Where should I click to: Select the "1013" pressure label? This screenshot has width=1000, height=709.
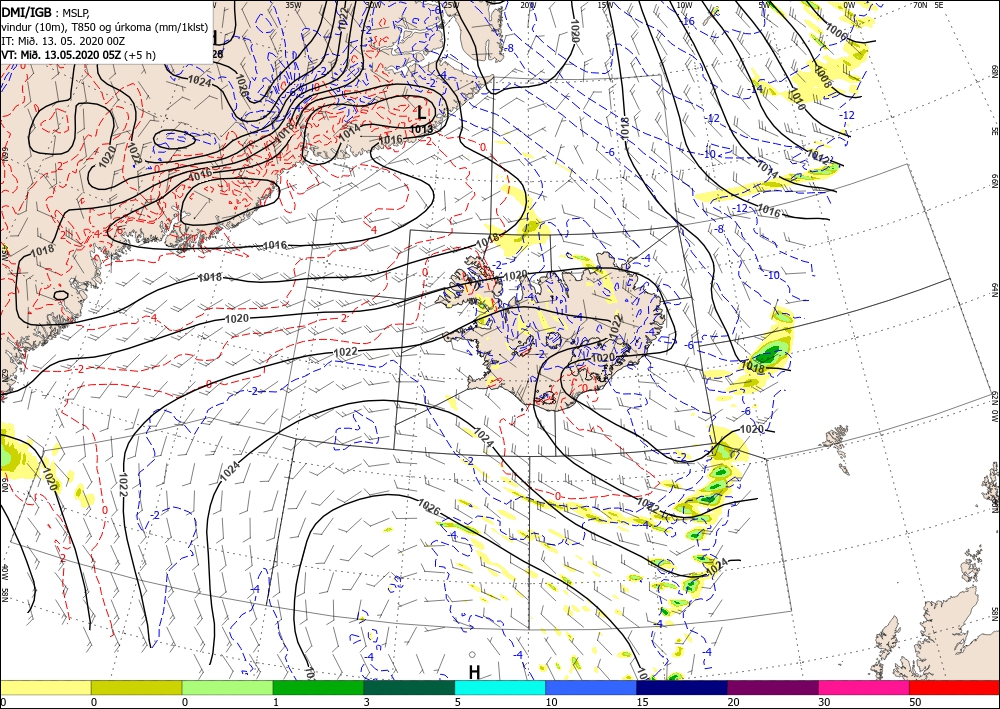pos(421,129)
